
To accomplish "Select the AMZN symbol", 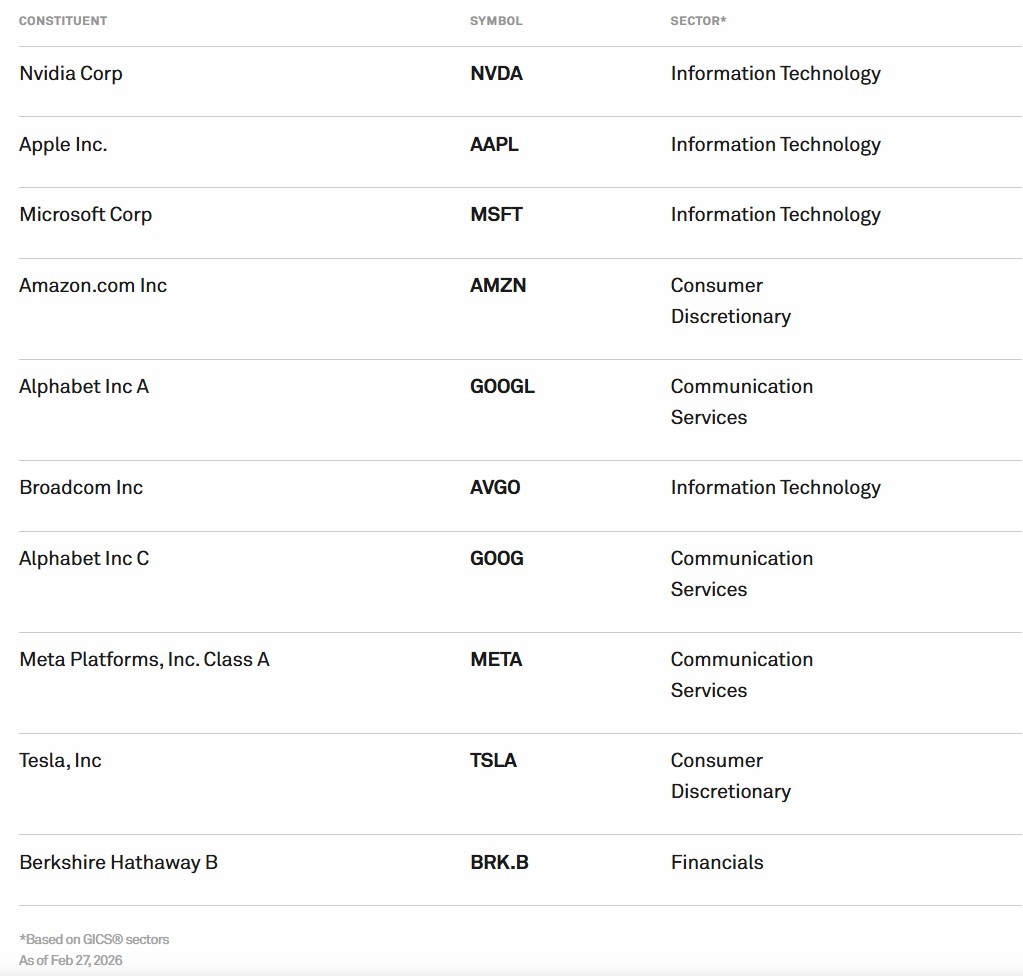I will [x=498, y=286].
